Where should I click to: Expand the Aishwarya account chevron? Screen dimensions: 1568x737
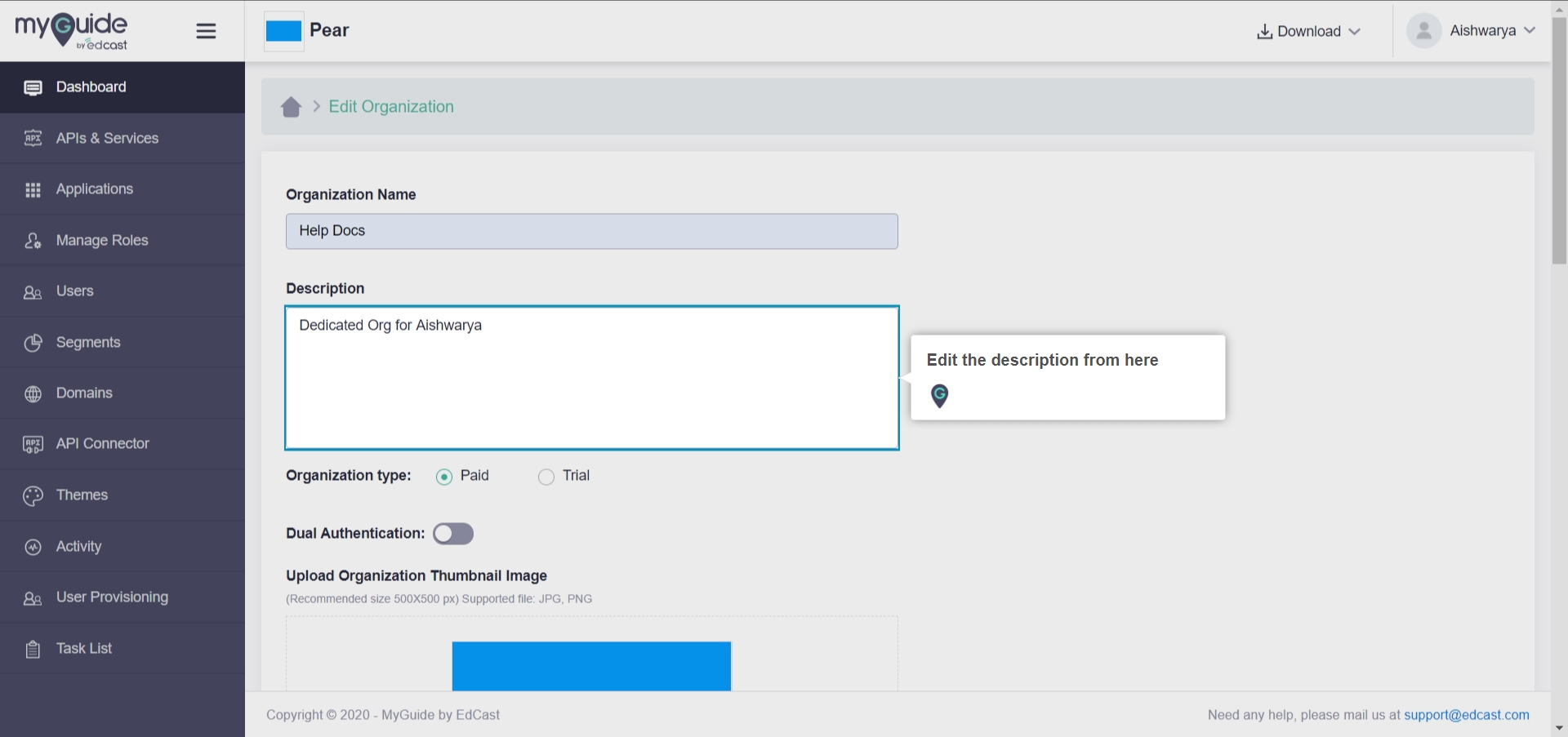(x=1530, y=30)
